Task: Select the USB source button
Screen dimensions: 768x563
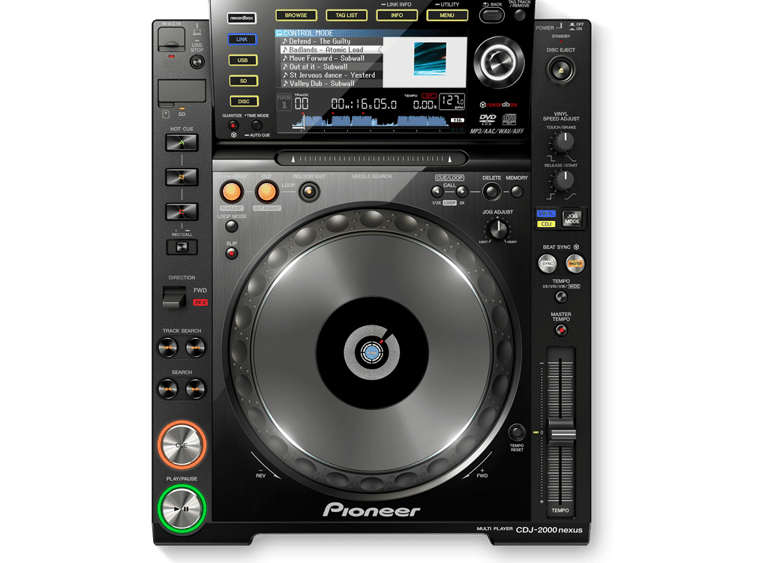Action: click(242, 60)
